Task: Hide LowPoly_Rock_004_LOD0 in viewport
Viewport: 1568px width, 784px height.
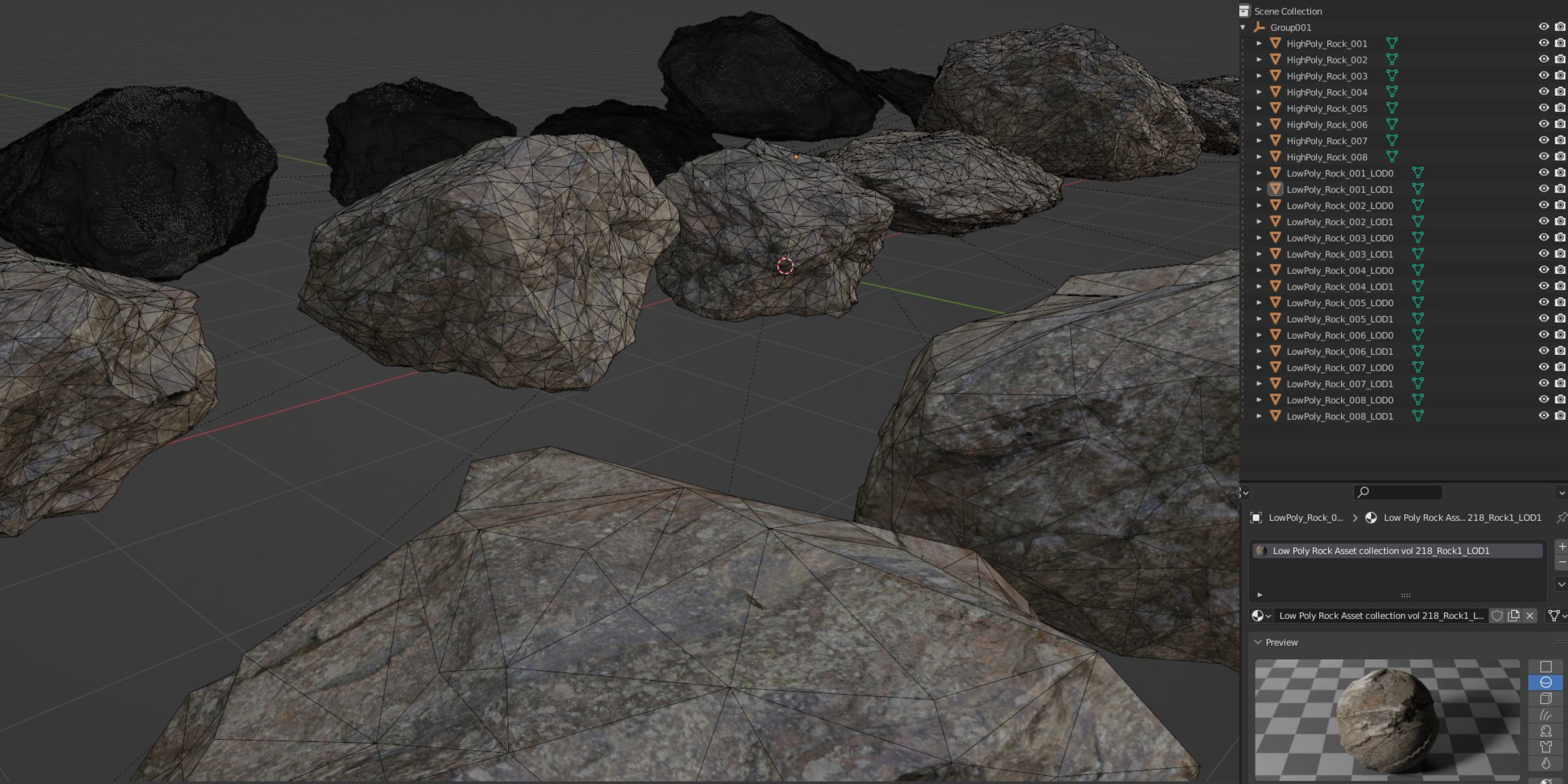Action: [1544, 270]
